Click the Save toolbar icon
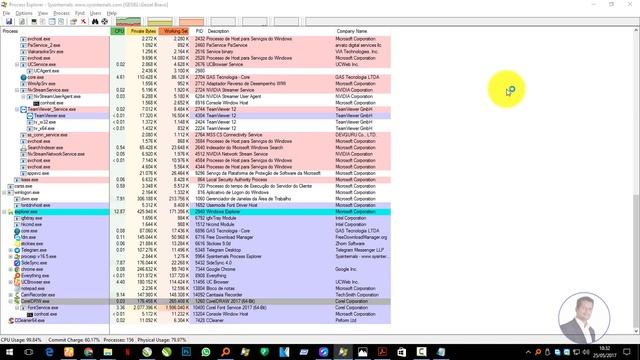This screenshot has height=360, width=640. coord(9,21)
